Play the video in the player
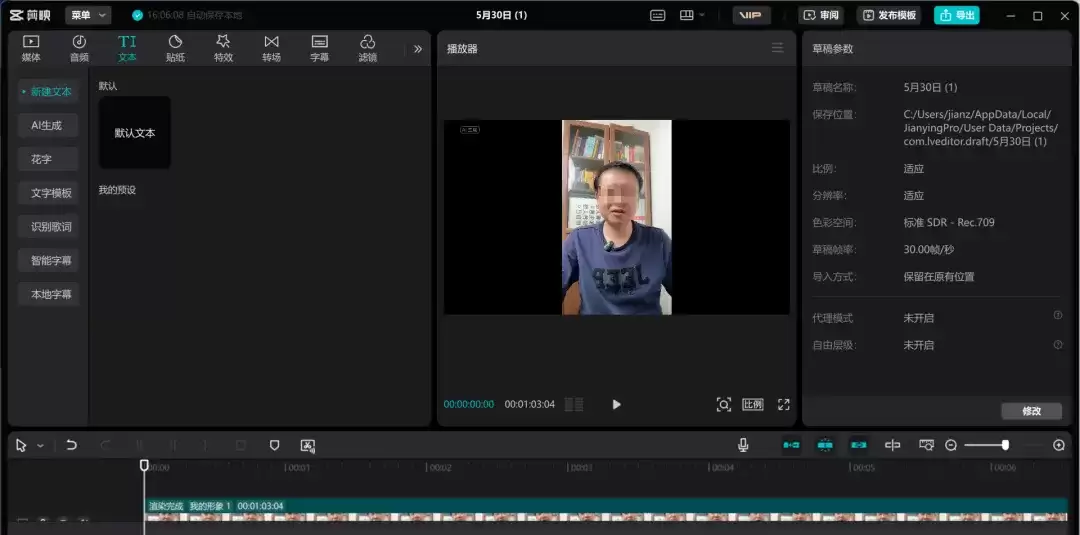1080x535 pixels. click(x=616, y=404)
